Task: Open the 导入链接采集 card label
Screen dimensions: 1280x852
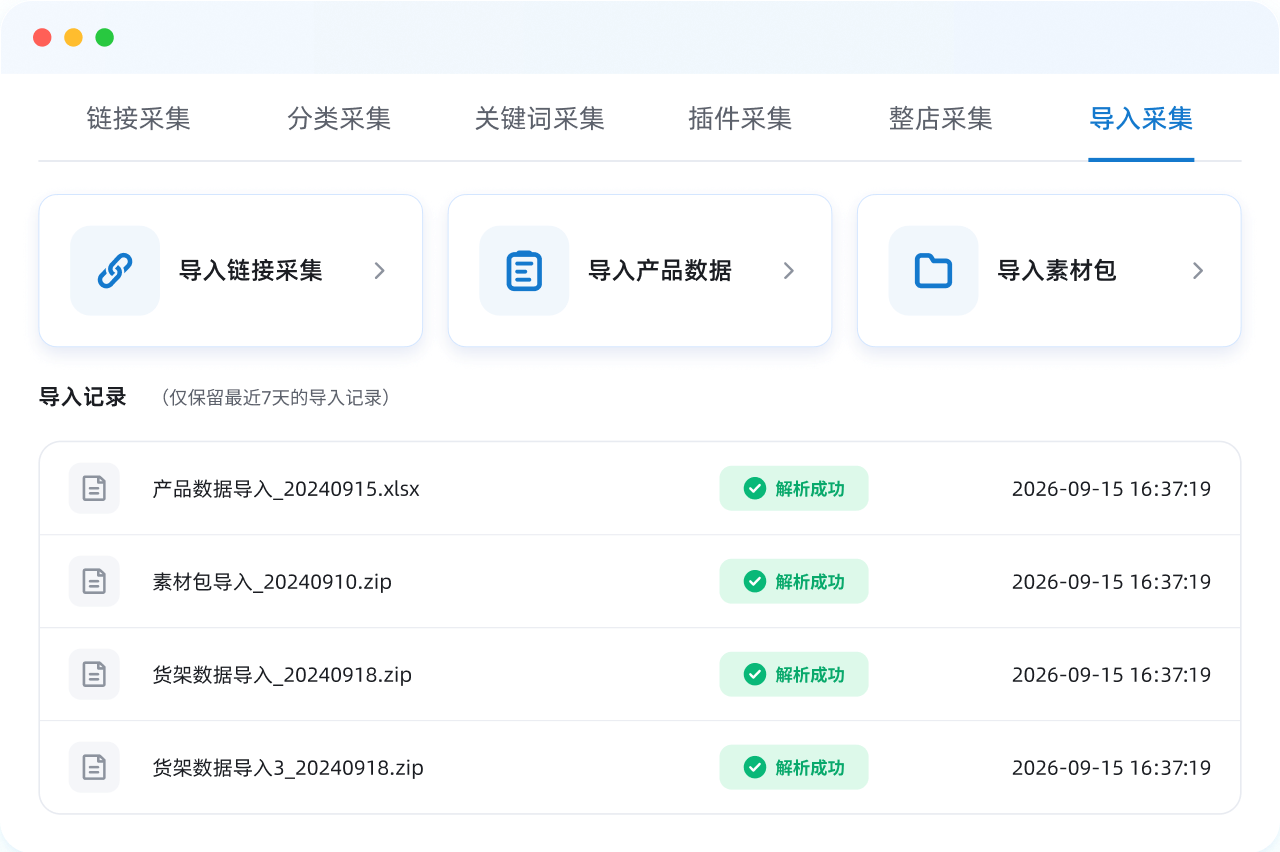Action: pos(251,271)
